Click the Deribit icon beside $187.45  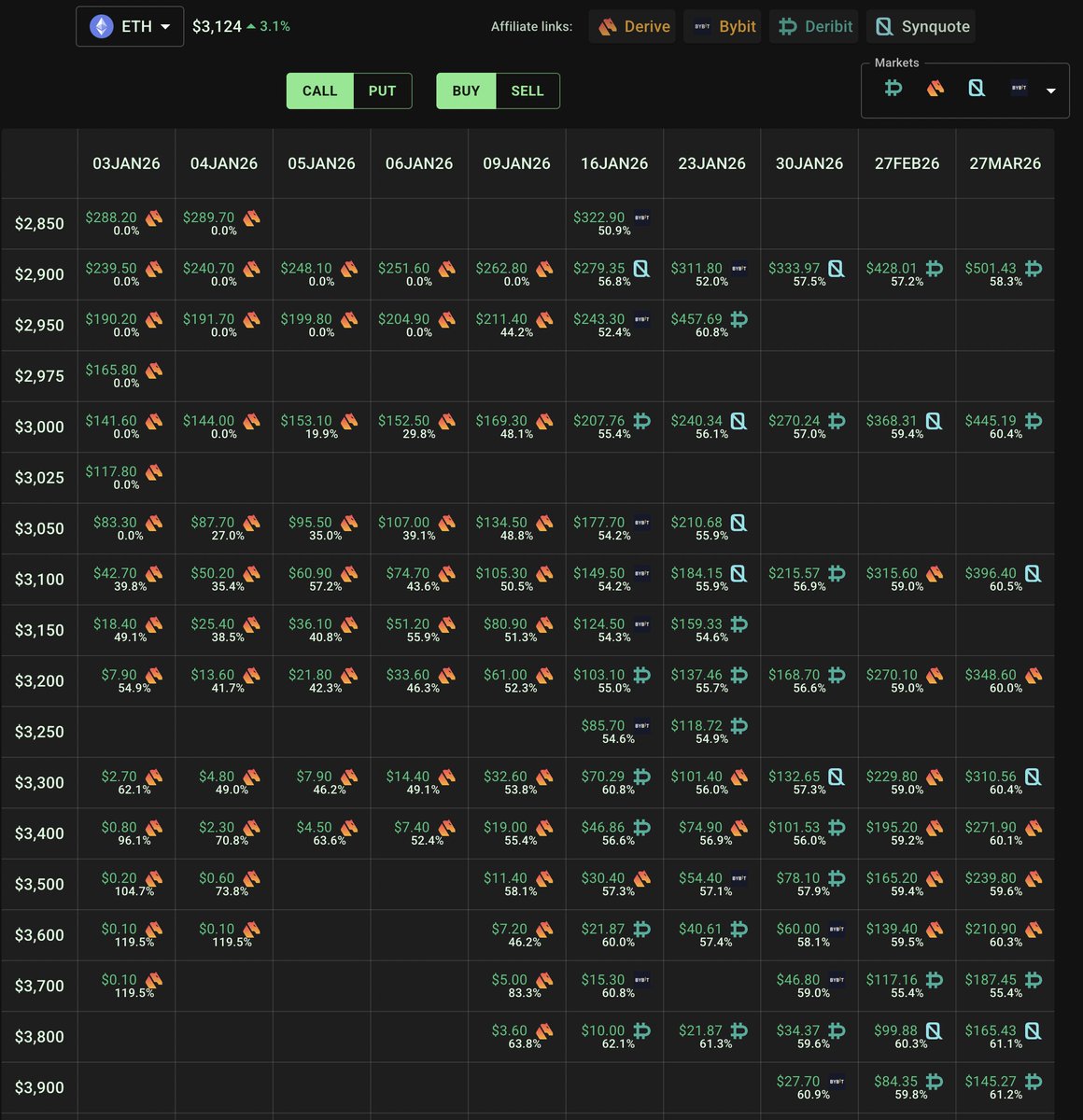coord(1033,980)
